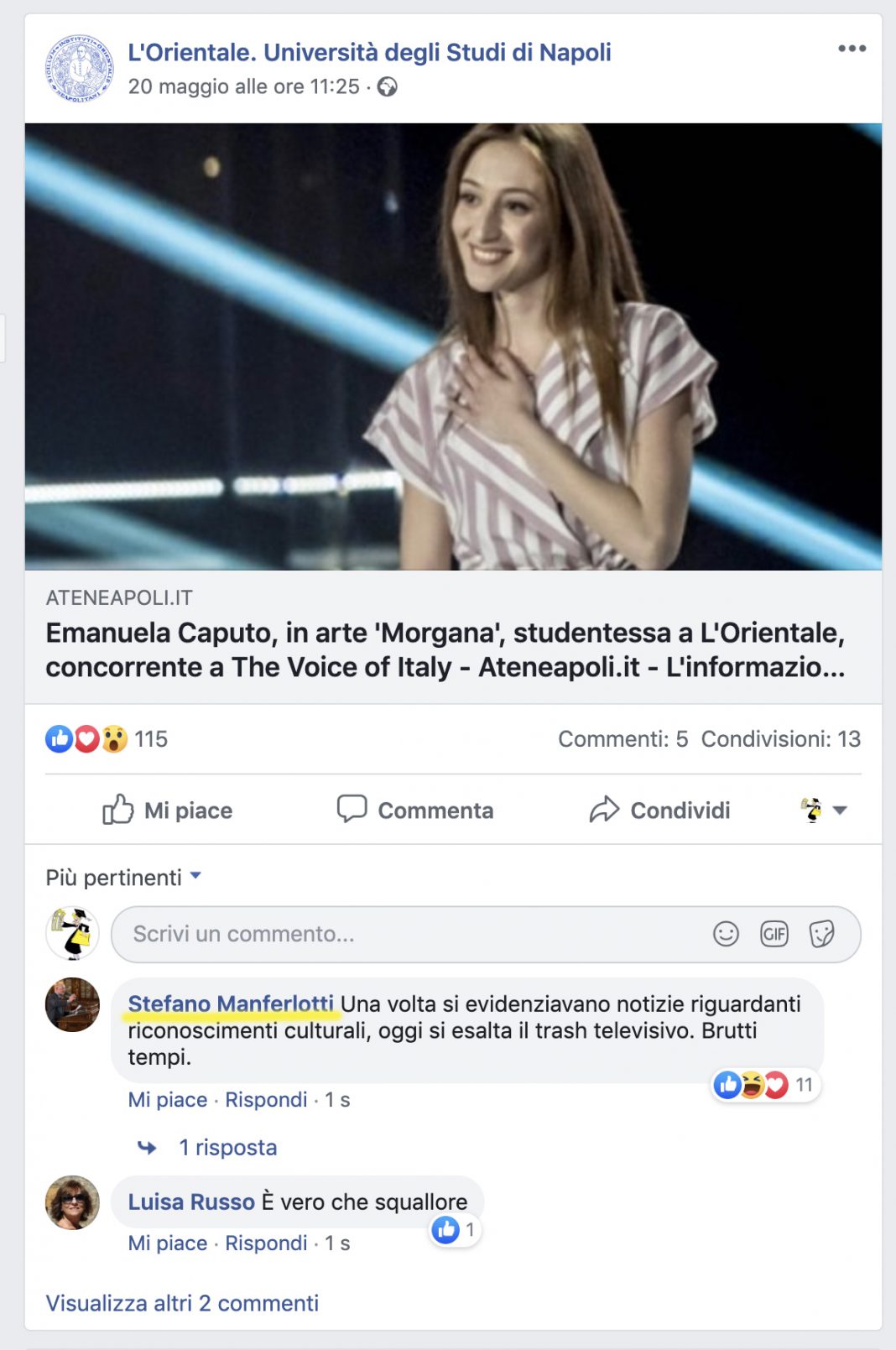Toggle Mi piace on the post
This screenshot has width=896, height=1350.
(168, 811)
